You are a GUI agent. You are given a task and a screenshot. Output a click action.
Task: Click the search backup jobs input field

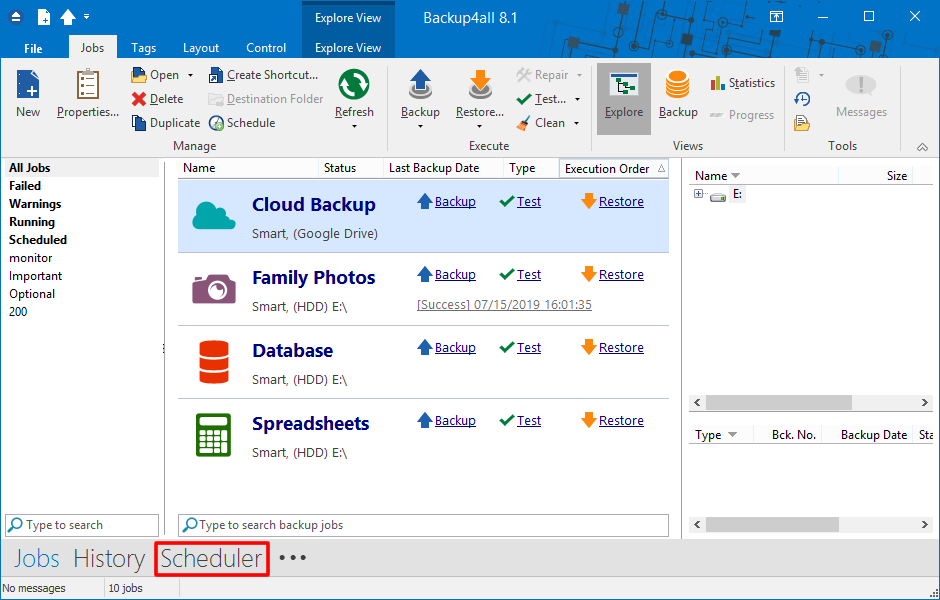pos(423,525)
